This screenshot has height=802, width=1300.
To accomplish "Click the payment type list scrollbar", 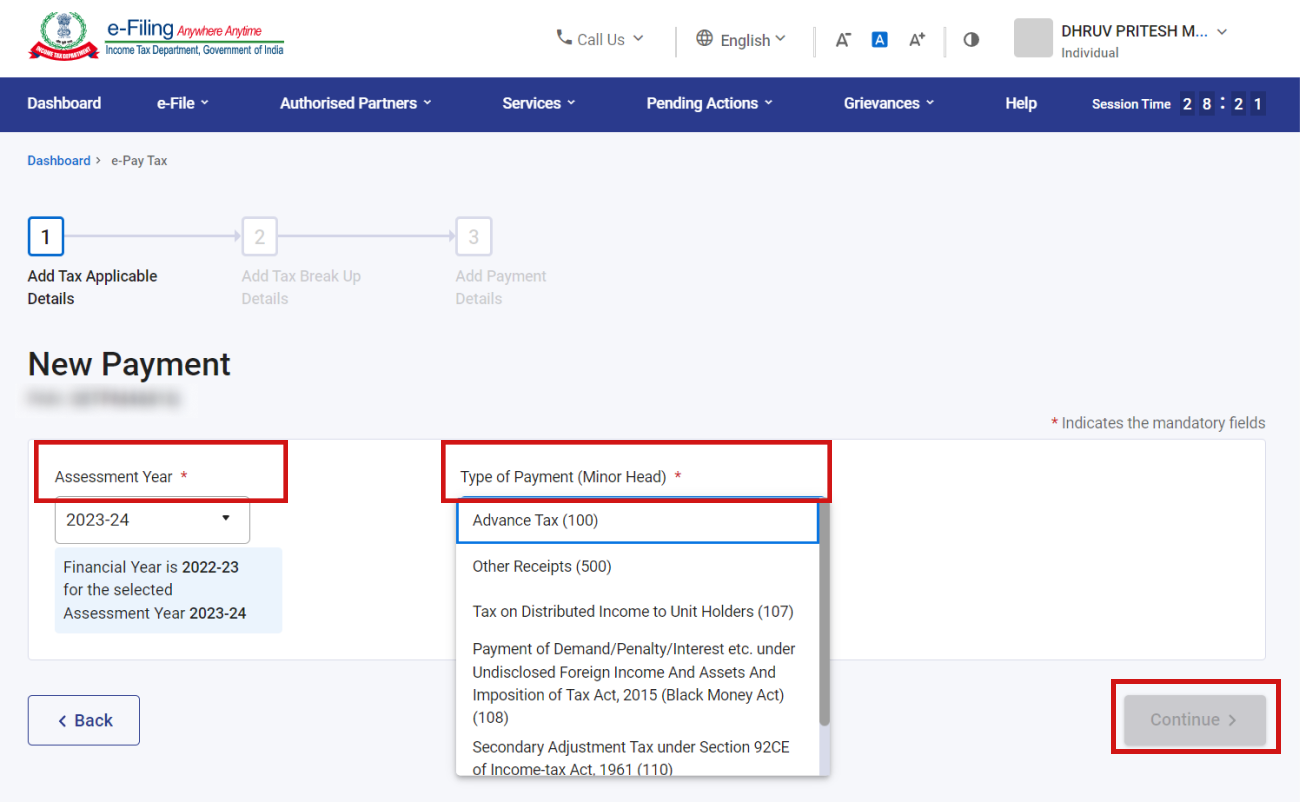I will tap(824, 620).
